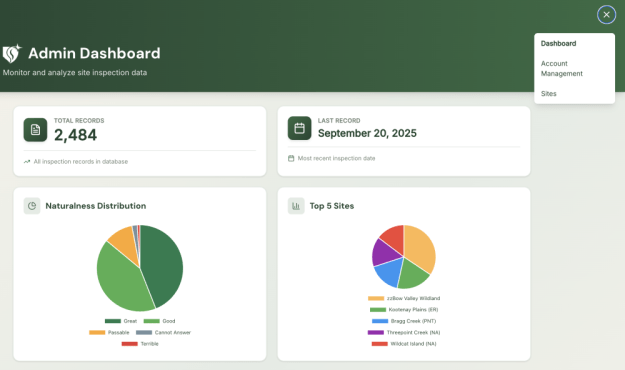Click the 'Wildcat Island (NA)' legend label
The width and height of the screenshot is (625, 370).
pos(413,344)
